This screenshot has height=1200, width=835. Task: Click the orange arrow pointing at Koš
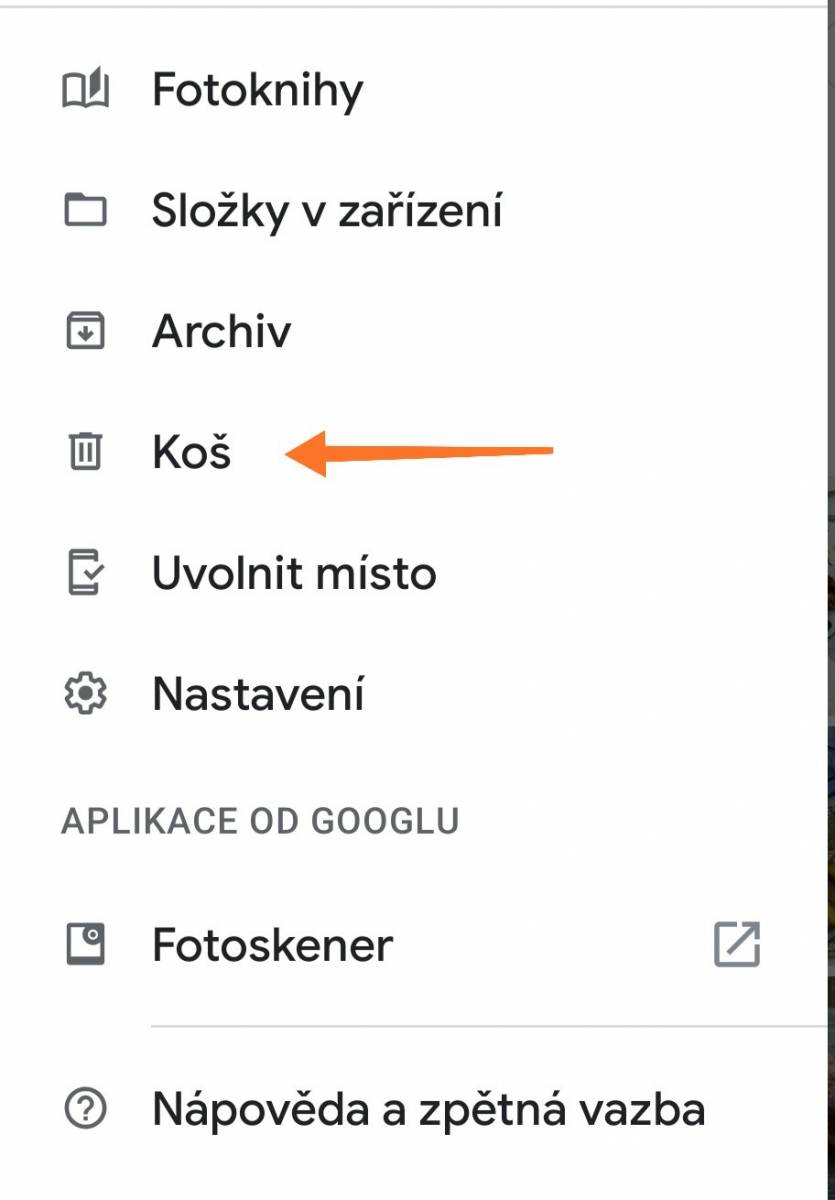[x=419, y=453]
